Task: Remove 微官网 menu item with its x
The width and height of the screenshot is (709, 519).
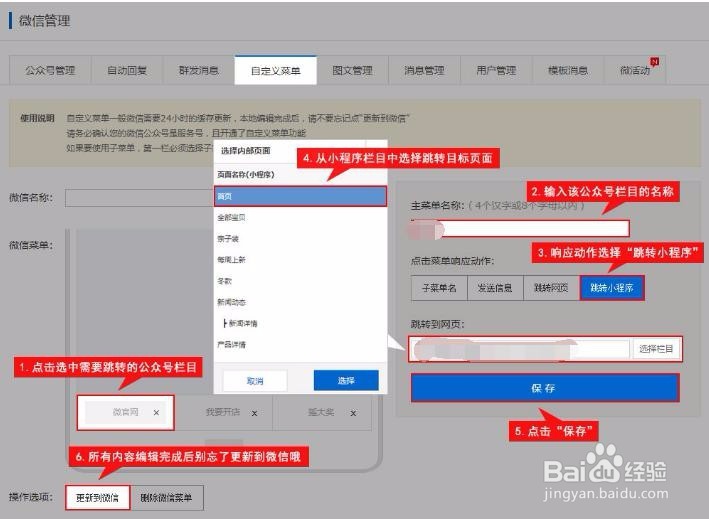Action: [156, 412]
